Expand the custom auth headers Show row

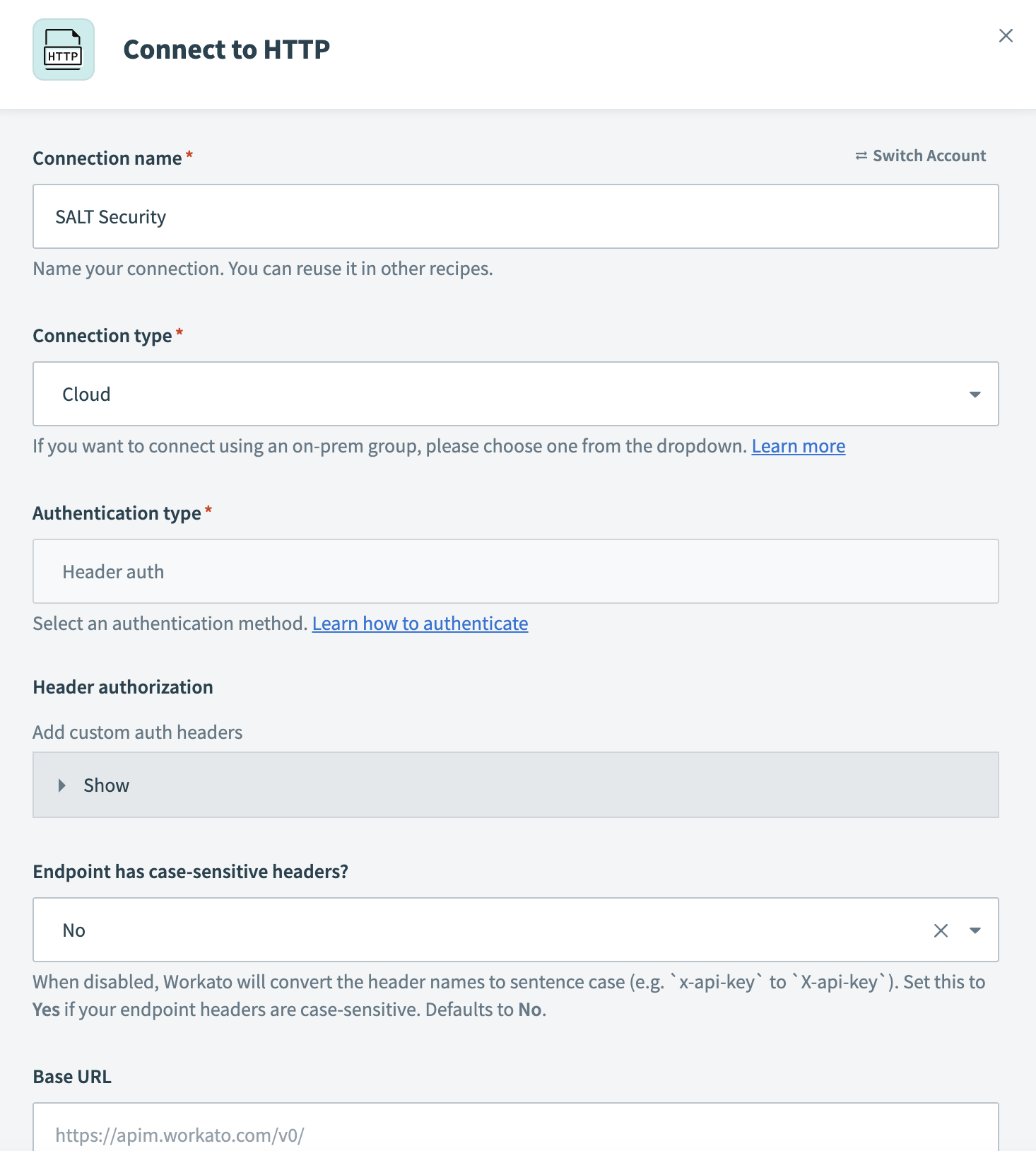pos(515,785)
